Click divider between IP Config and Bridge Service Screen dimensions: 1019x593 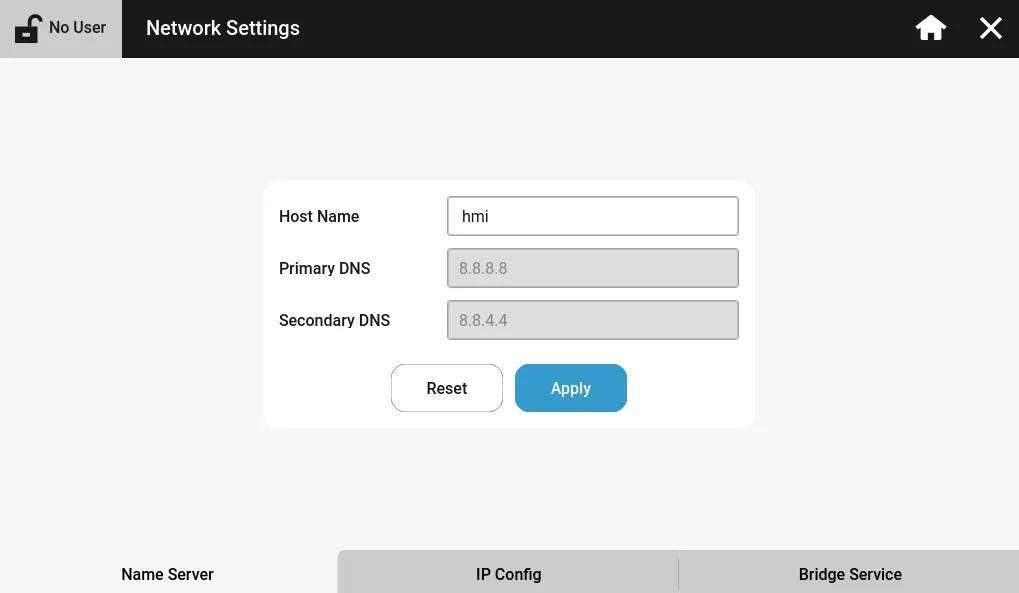tap(679, 573)
